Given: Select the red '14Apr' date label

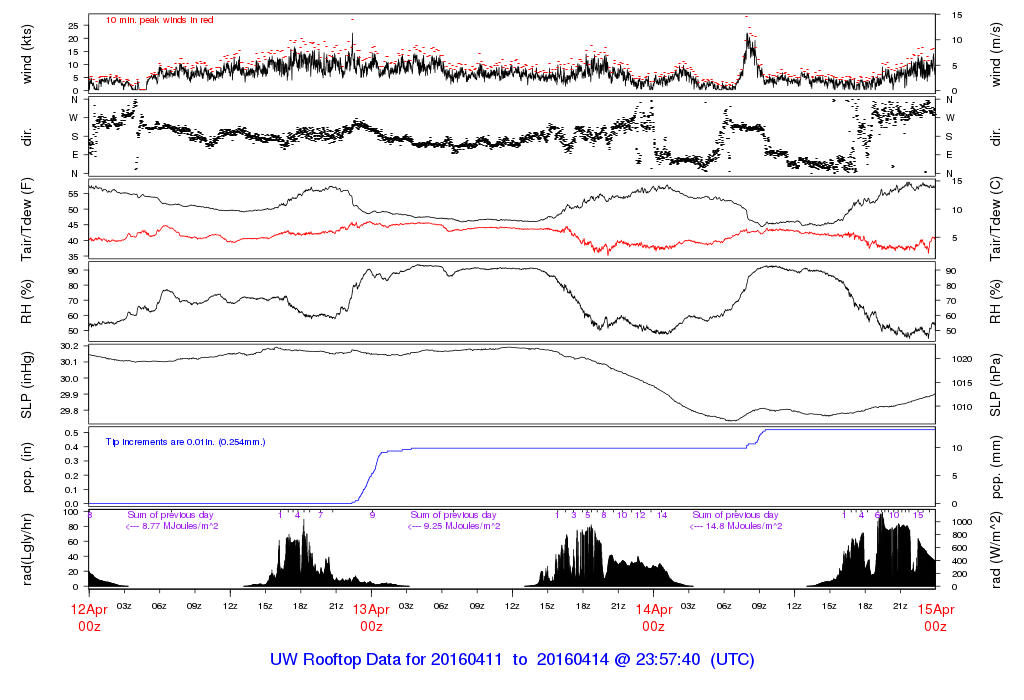Looking at the screenshot, I should [654, 609].
